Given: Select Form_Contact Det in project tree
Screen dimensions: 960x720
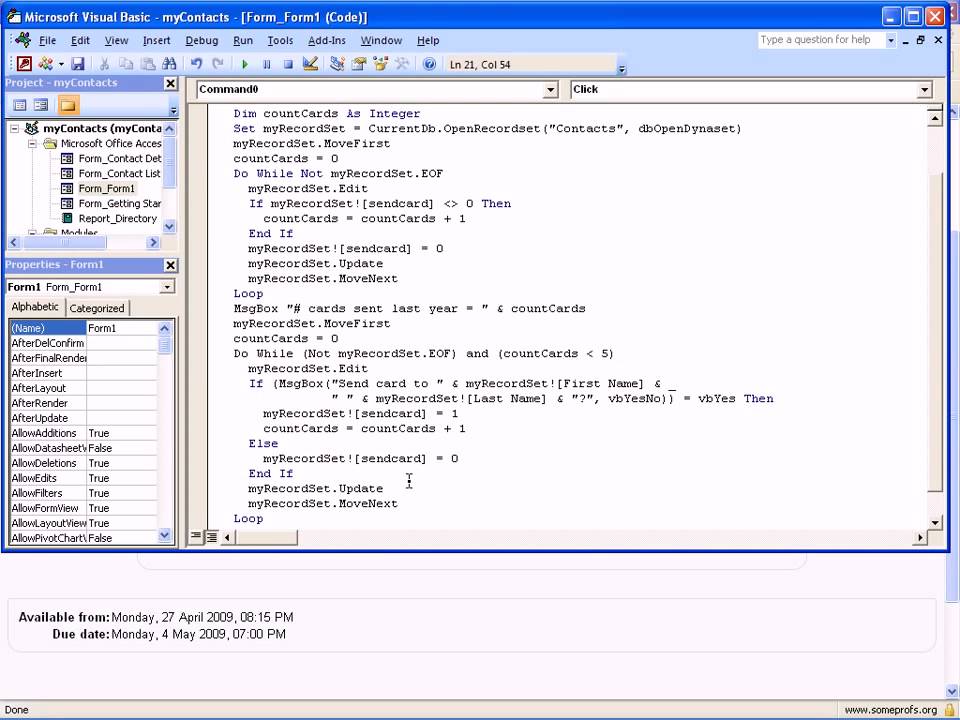Looking at the screenshot, I should coord(119,159).
